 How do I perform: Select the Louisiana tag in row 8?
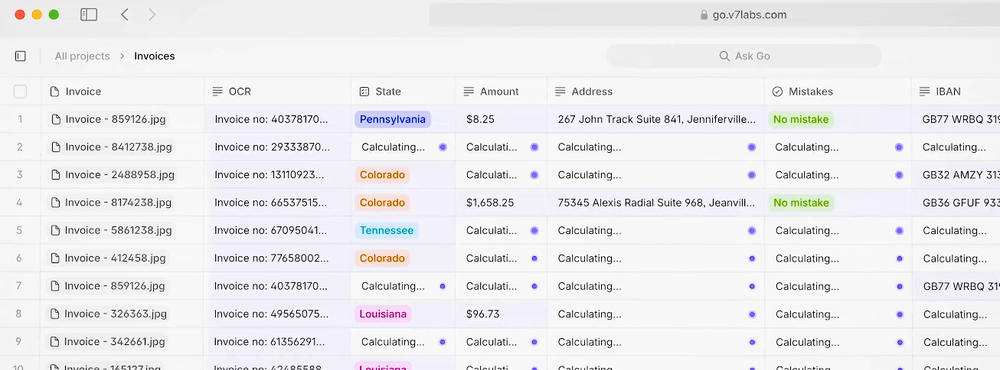click(383, 314)
